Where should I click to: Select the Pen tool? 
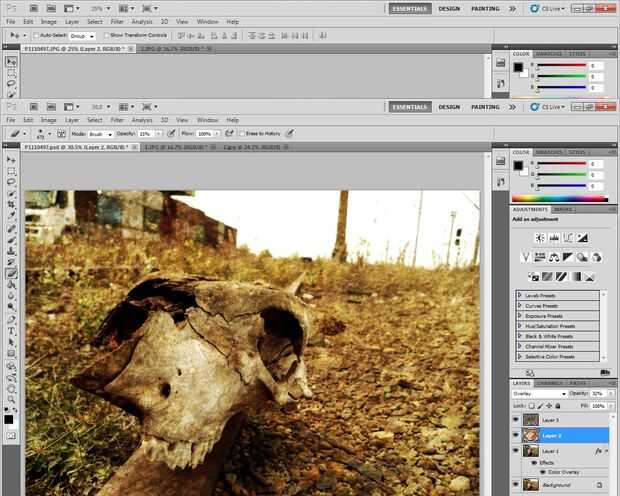pos(11,319)
